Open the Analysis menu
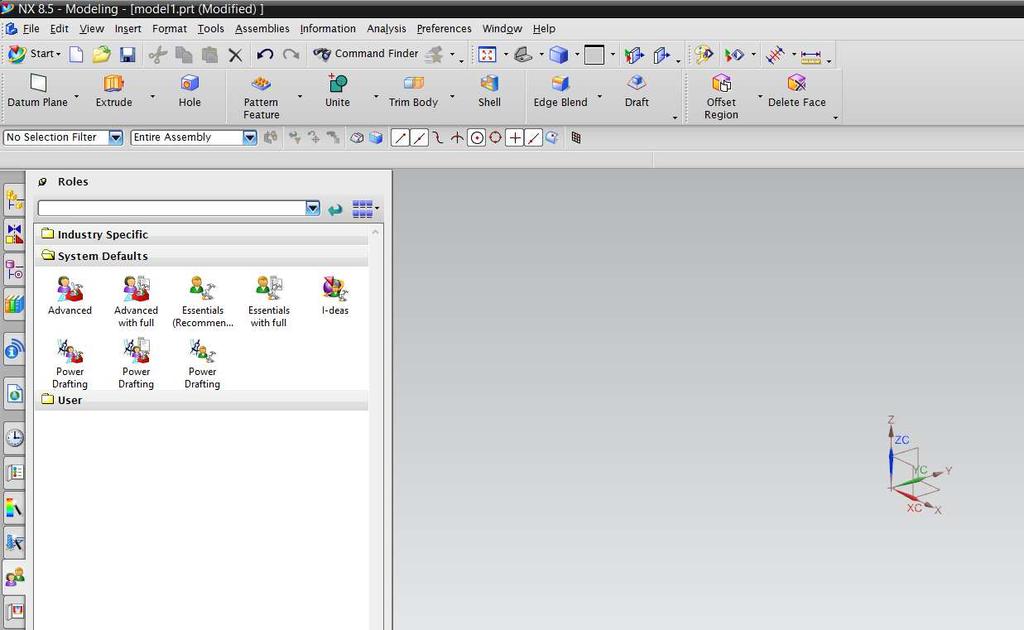Image resolution: width=1024 pixels, height=630 pixels. pos(386,29)
